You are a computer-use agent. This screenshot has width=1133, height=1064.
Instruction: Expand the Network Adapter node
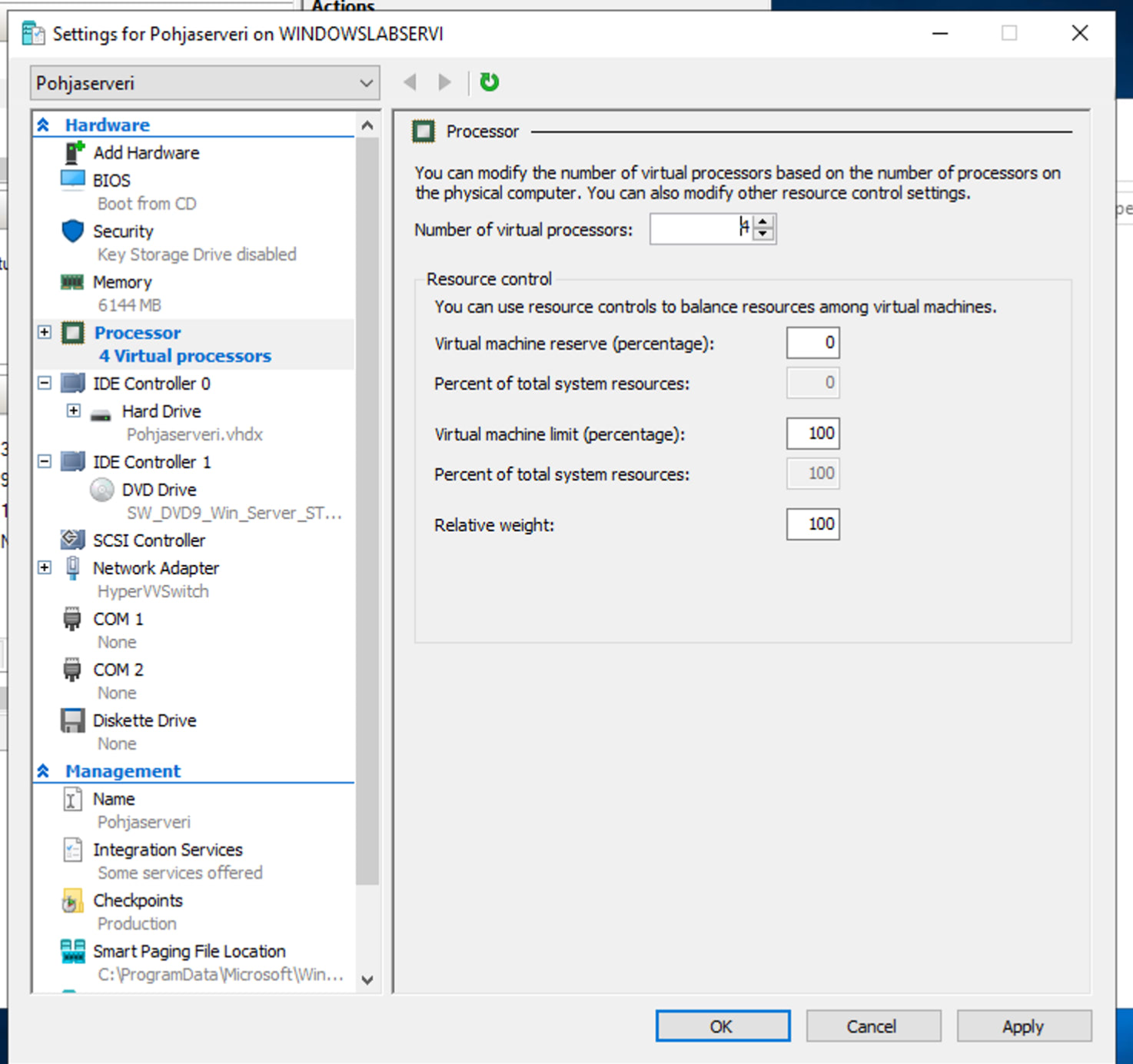[x=45, y=567]
